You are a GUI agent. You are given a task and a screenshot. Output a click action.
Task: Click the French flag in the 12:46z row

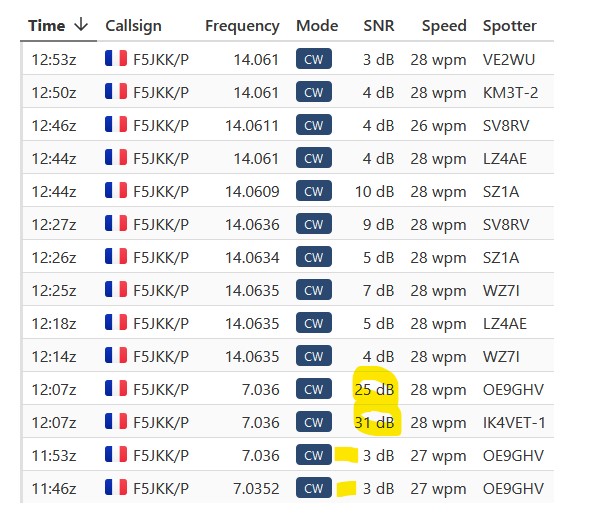point(116,124)
